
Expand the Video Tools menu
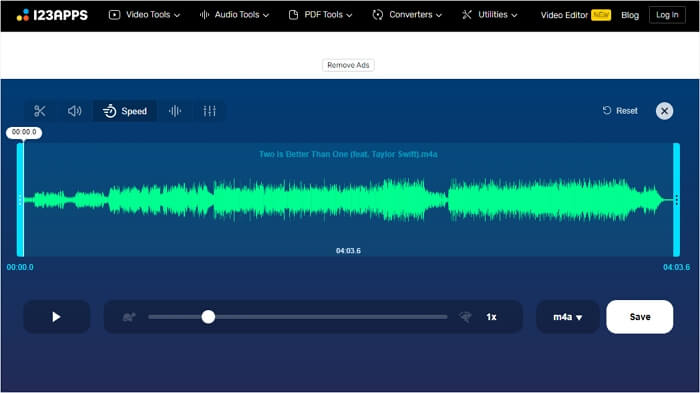pos(144,15)
